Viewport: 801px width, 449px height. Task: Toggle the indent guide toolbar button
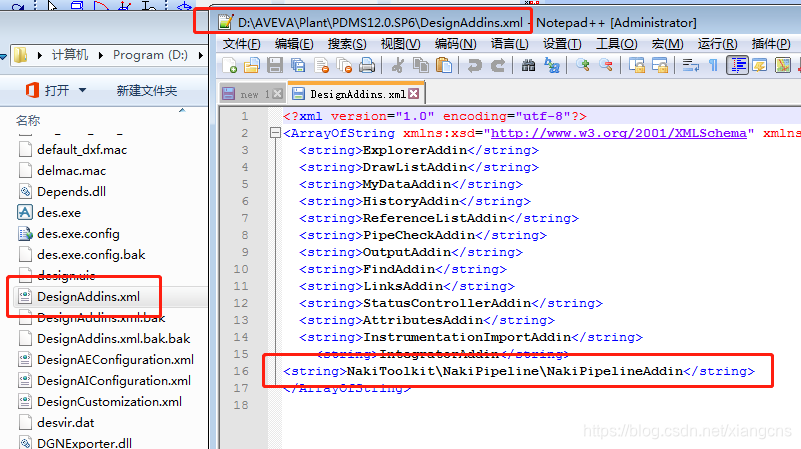coord(737,66)
